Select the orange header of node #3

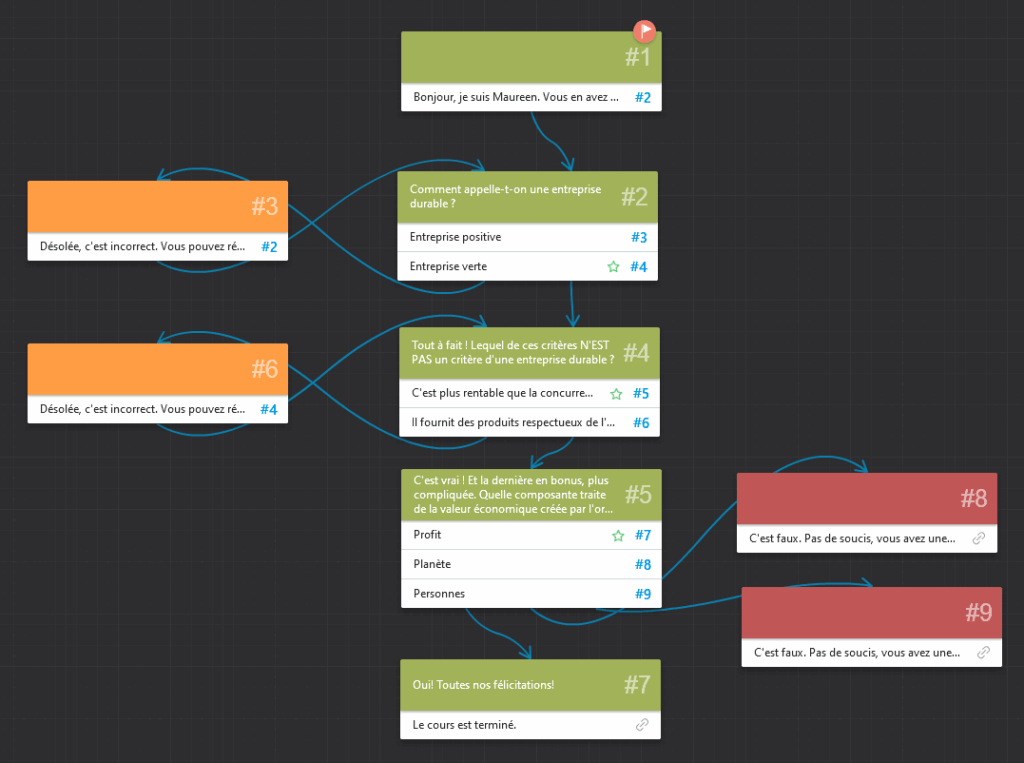point(157,207)
